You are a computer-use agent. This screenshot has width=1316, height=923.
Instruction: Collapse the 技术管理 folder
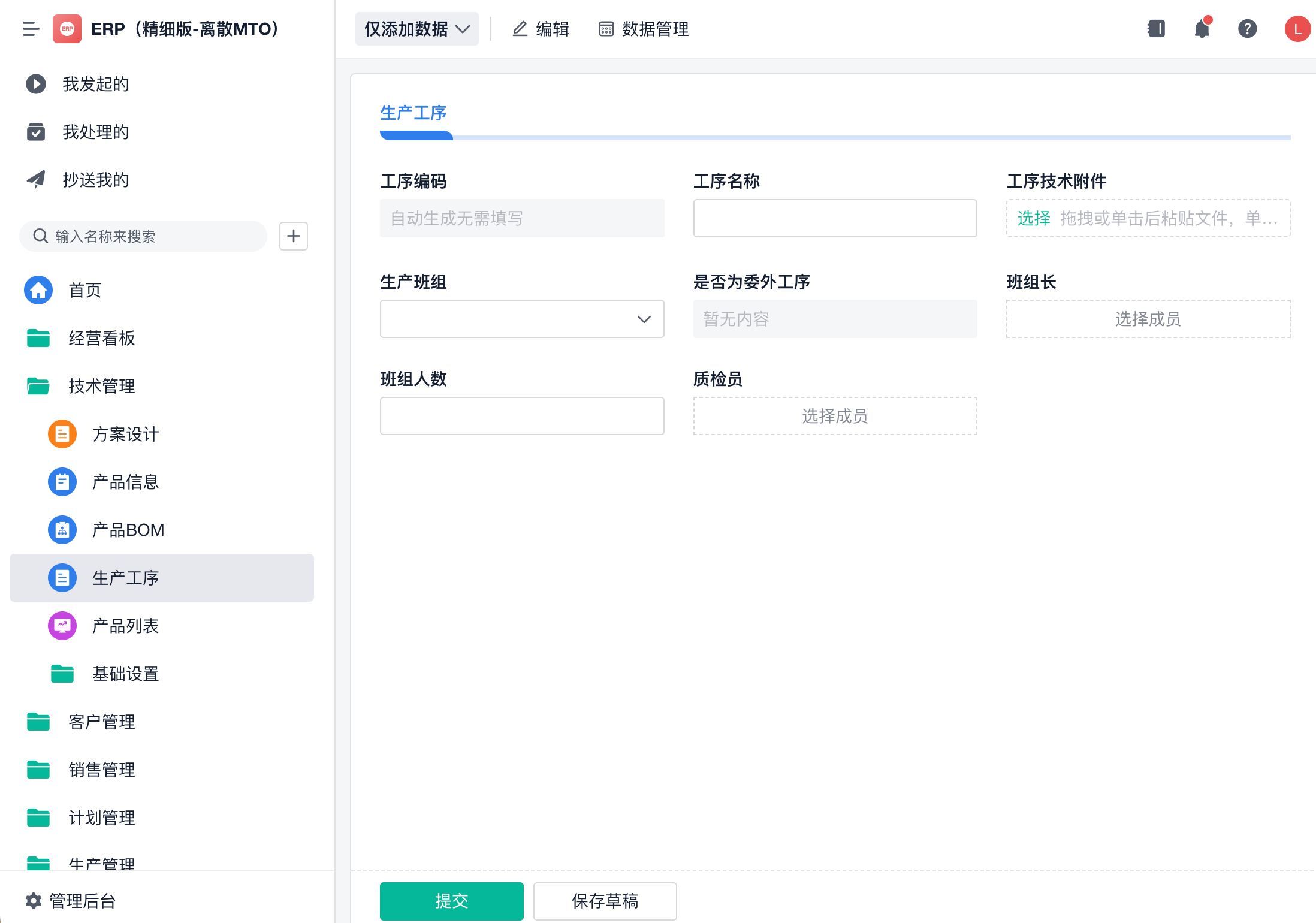click(x=101, y=386)
